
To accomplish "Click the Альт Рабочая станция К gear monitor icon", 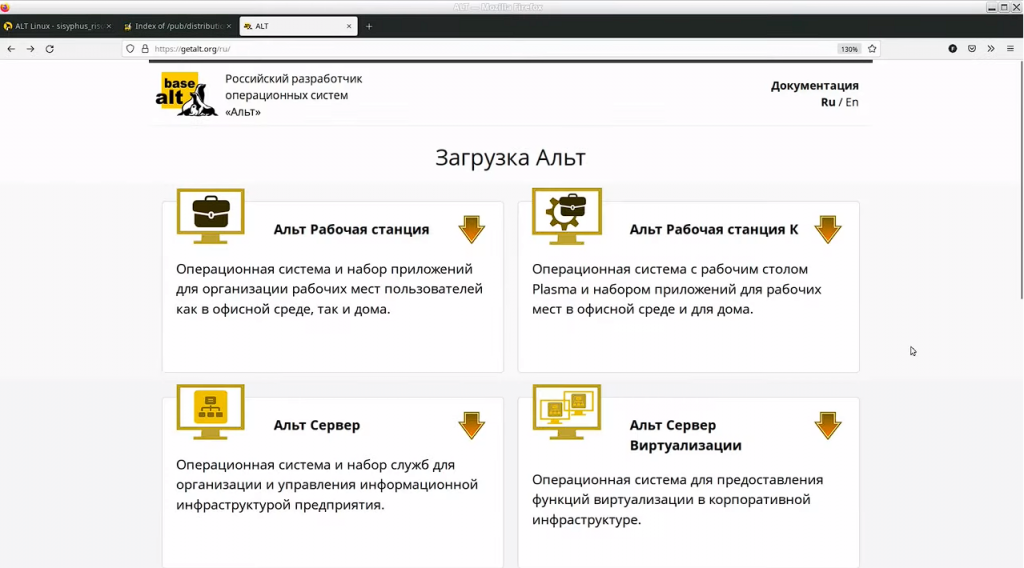I will [x=566, y=216].
